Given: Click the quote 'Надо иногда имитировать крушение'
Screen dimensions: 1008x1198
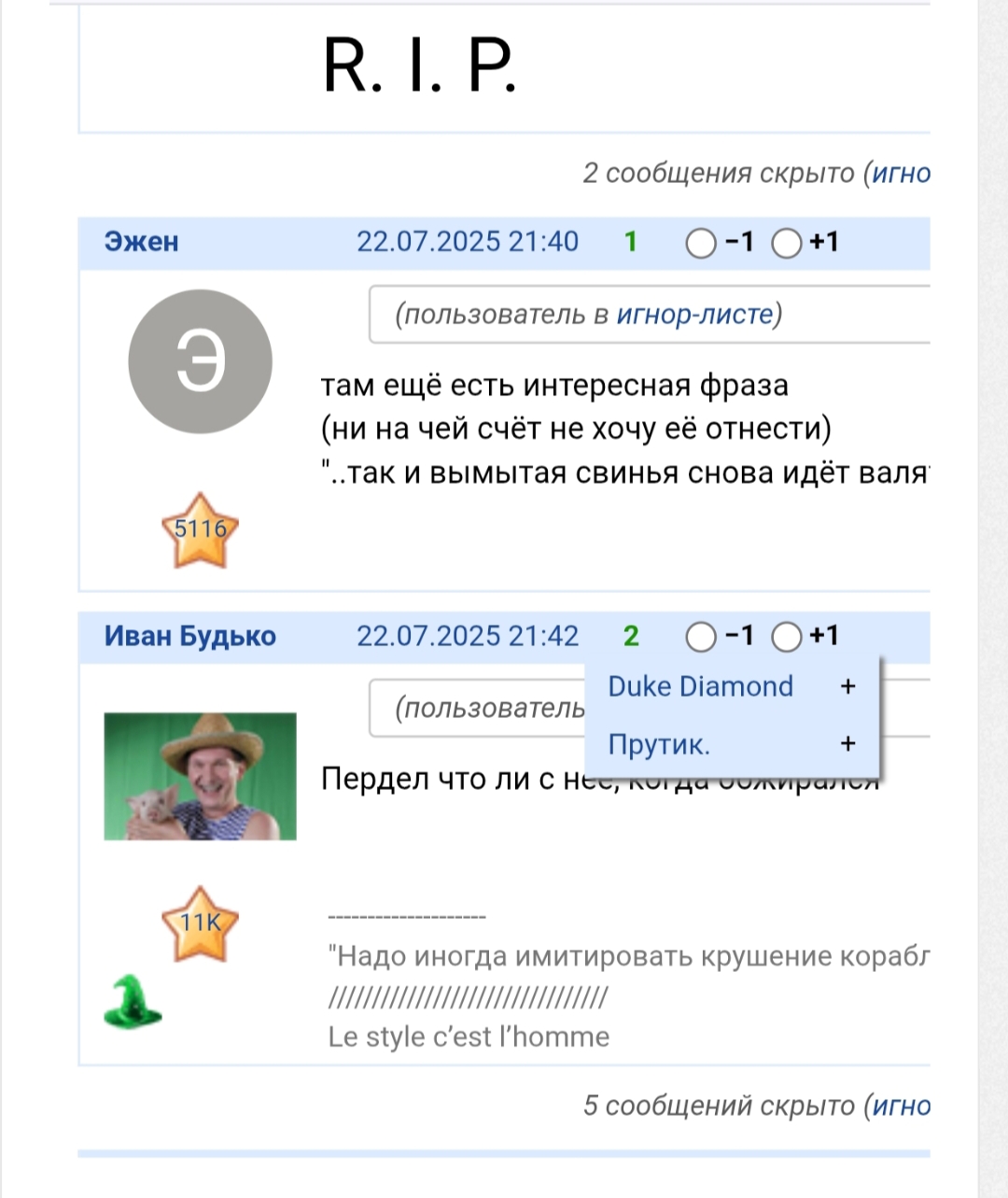Looking at the screenshot, I should pyautogui.click(x=629, y=956).
